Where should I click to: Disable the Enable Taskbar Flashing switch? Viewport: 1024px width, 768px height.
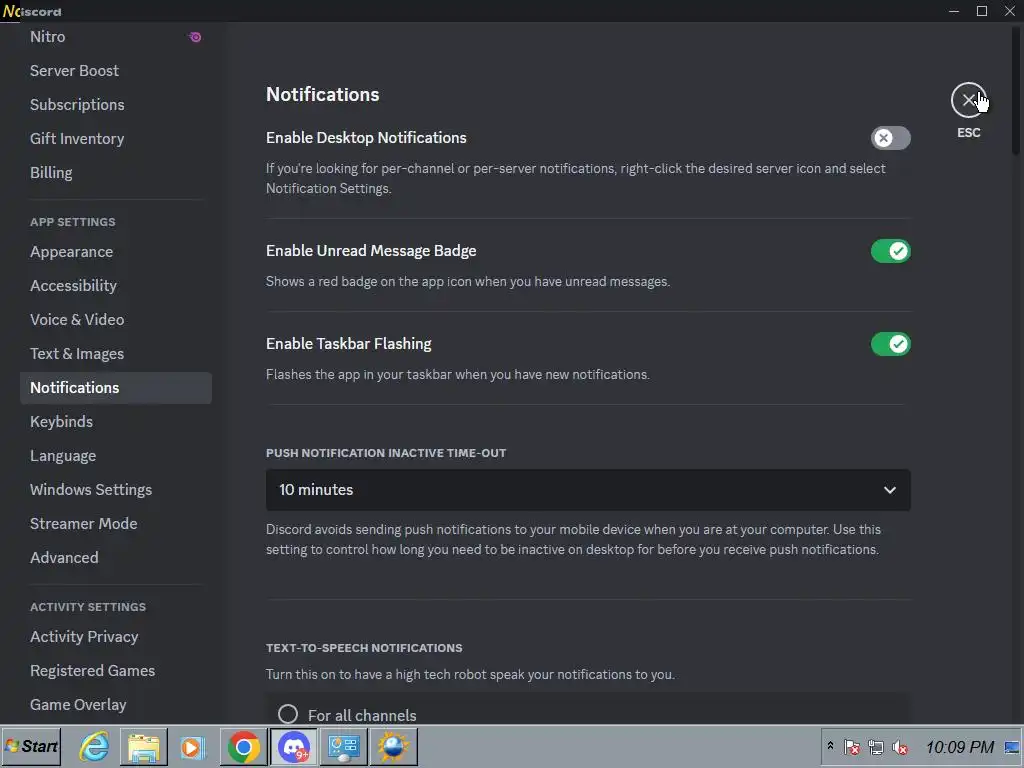pyautogui.click(x=890, y=344)
